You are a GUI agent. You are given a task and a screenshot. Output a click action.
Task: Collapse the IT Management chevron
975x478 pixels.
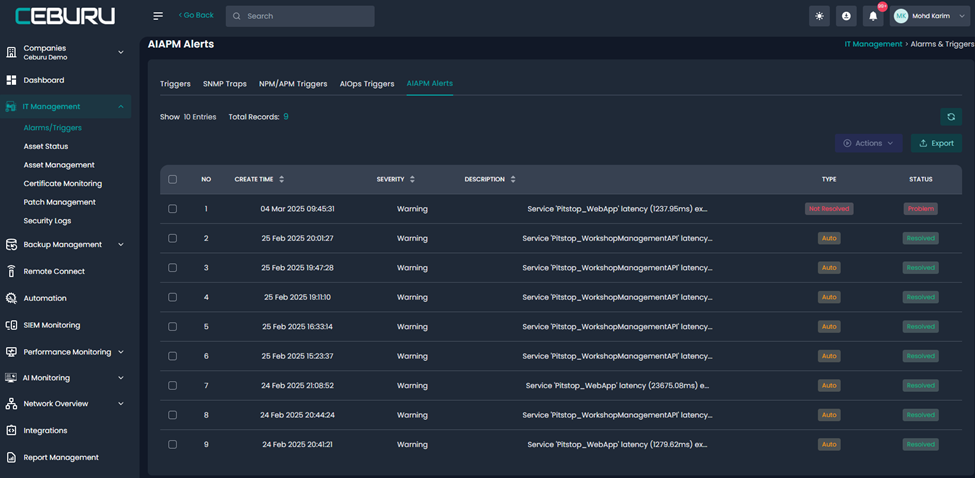point(121,107)
